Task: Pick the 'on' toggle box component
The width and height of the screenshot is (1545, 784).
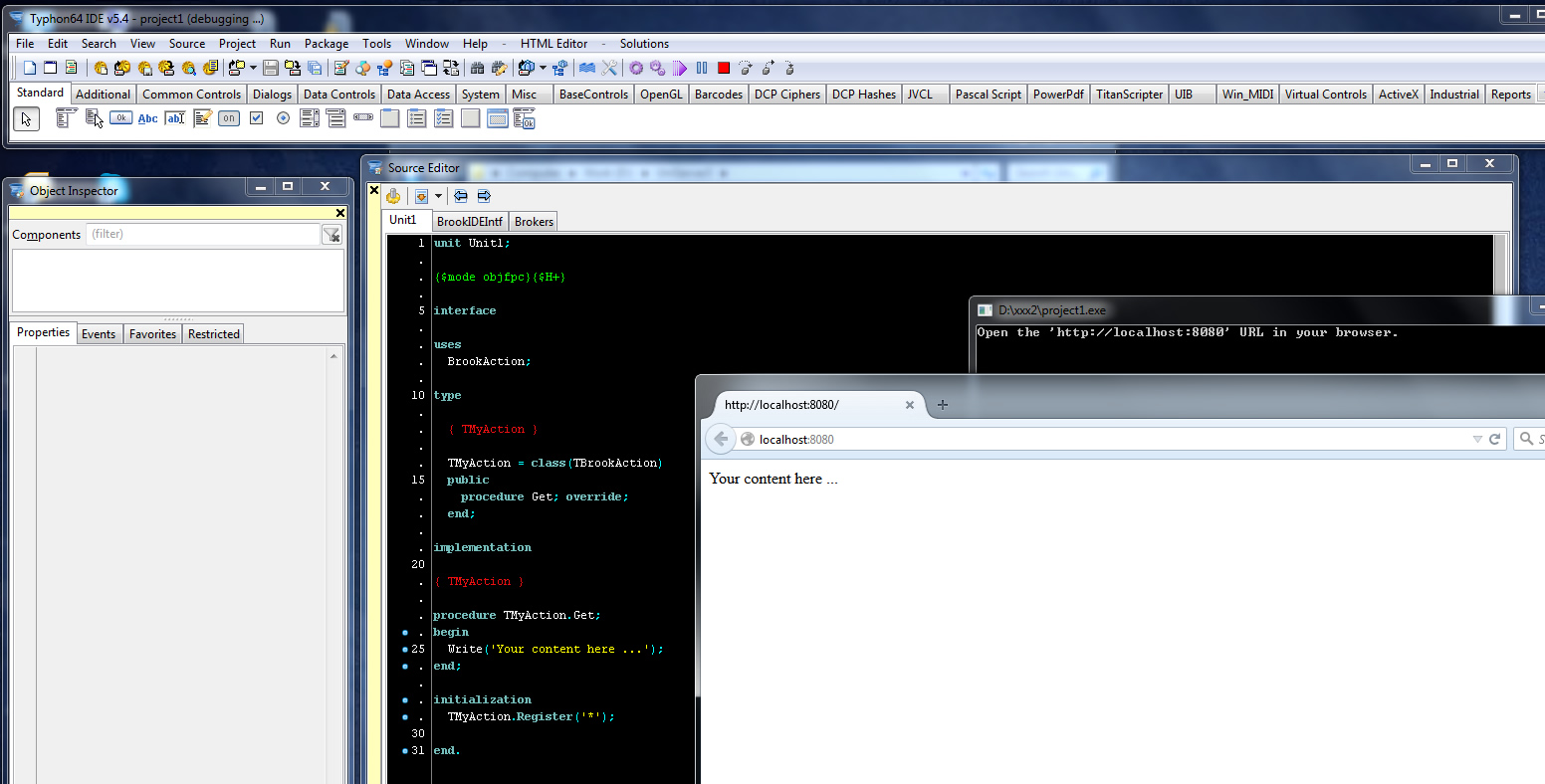Action: (229, 119)
